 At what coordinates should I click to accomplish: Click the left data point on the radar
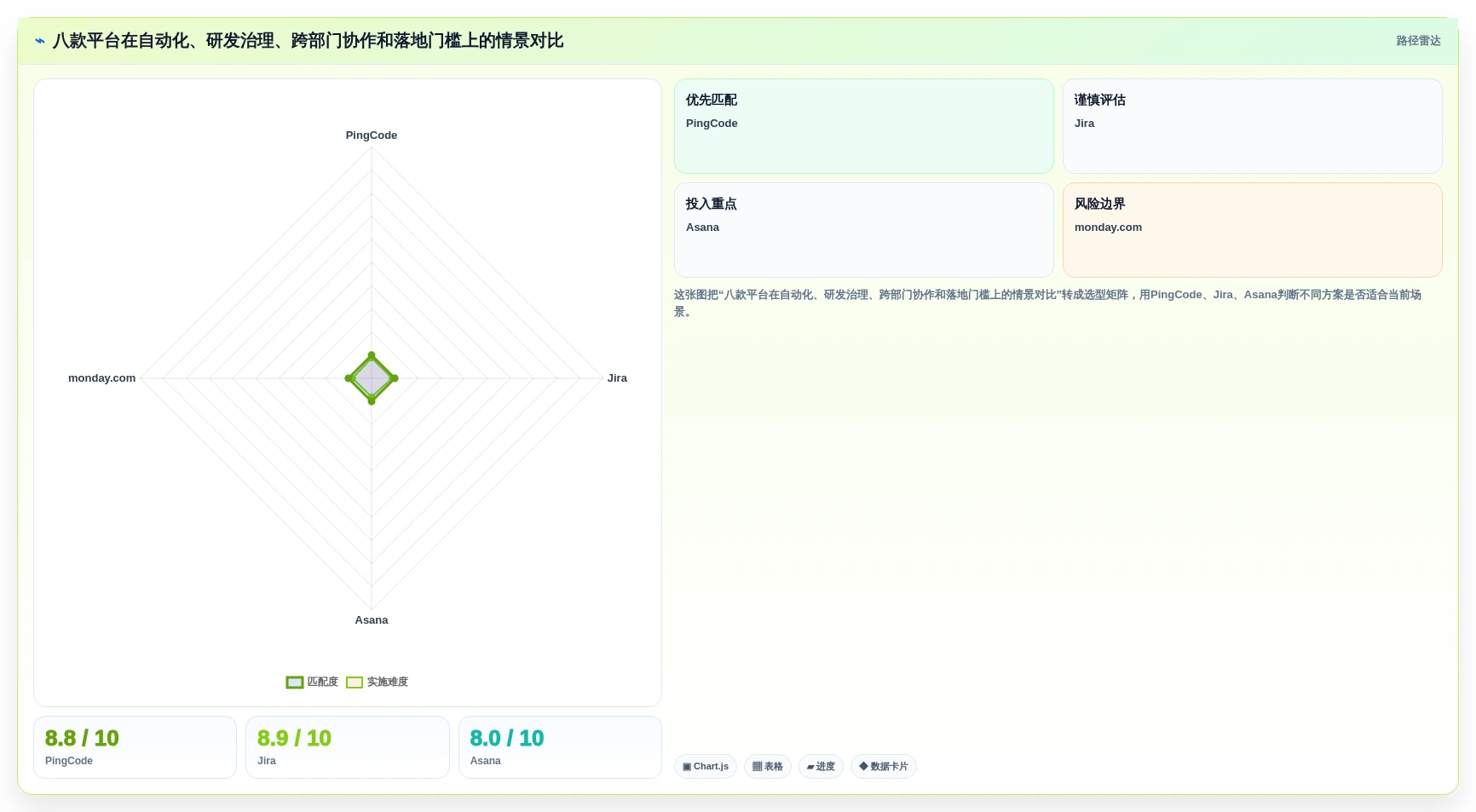(x=349, y=378)
